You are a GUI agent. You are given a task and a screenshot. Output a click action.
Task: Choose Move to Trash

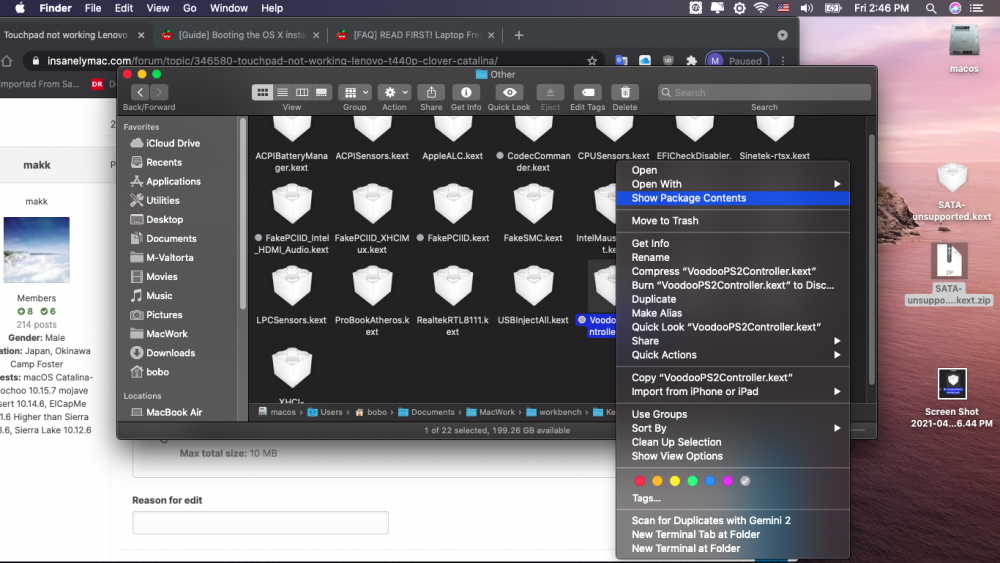click(x=733, y=221)
